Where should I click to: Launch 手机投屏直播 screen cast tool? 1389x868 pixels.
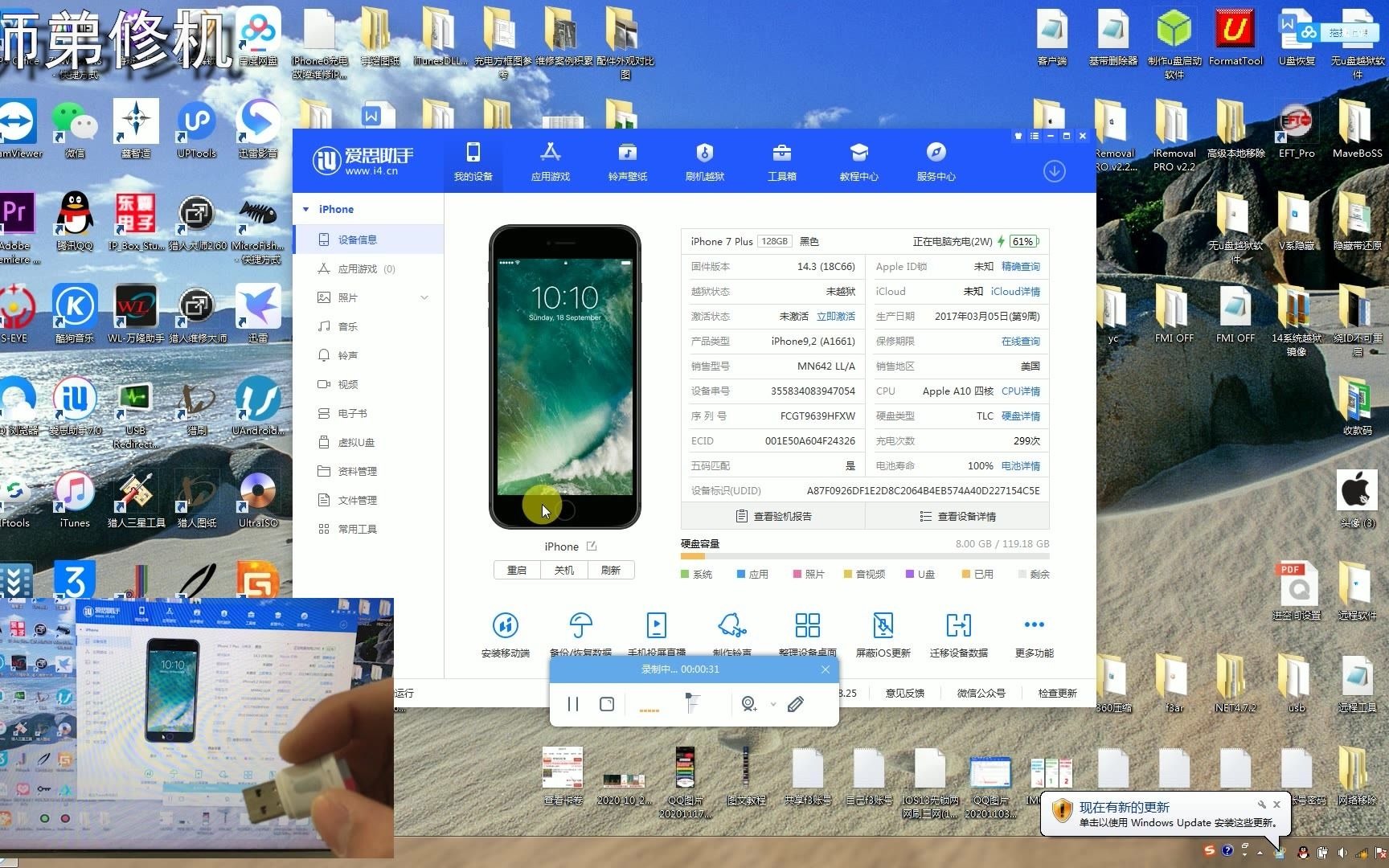coord(656,625)
